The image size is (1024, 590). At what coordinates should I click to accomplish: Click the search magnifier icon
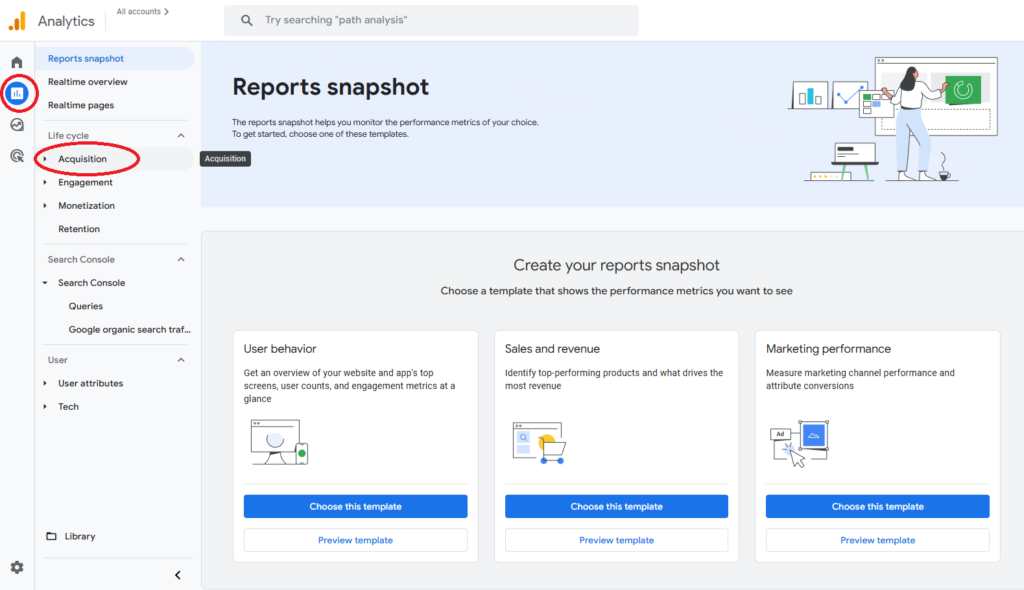click(246, 20)
